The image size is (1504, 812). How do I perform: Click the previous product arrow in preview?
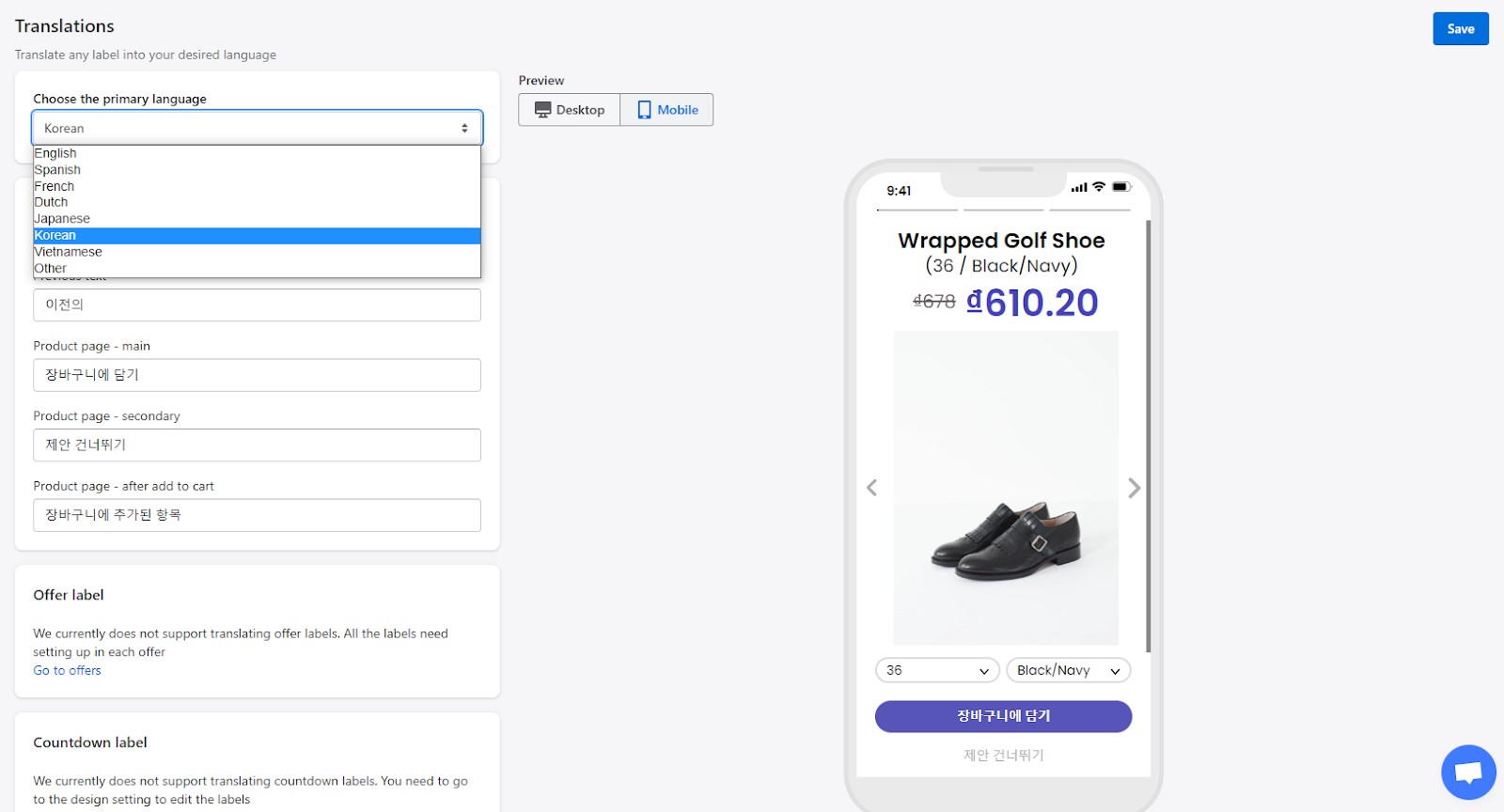tap(871, 488)
